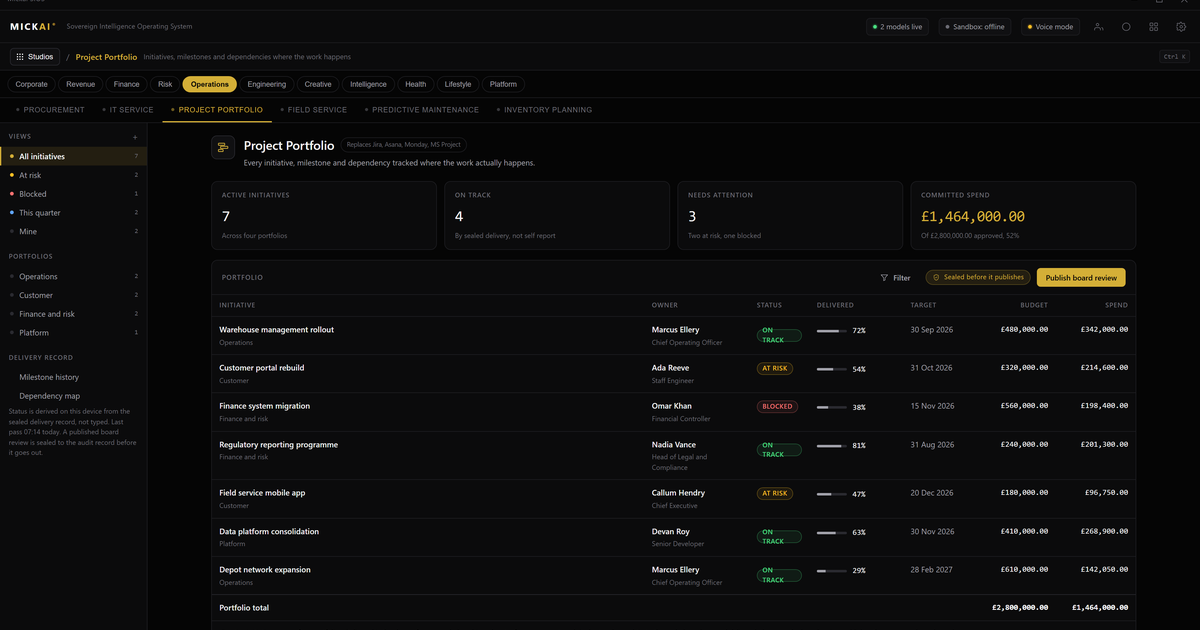Open Milestone history
The width and height of the screenshot is (1200, 630).
49,377
